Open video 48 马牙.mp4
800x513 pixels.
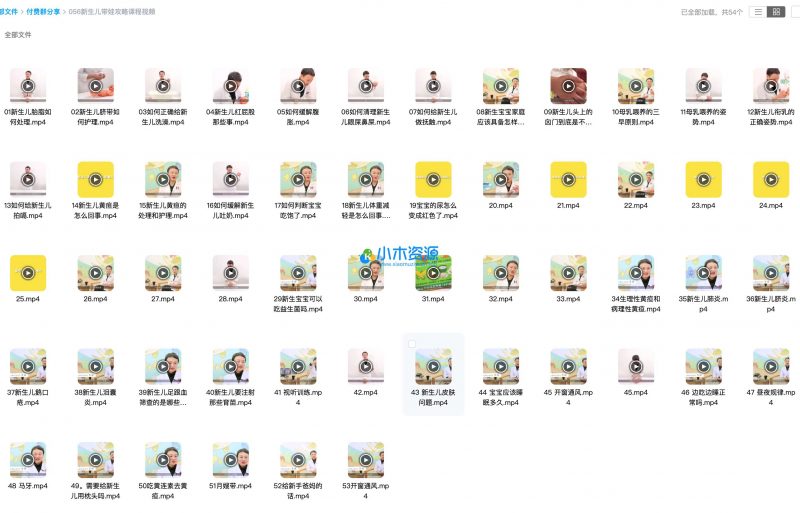tap(28, 460)
